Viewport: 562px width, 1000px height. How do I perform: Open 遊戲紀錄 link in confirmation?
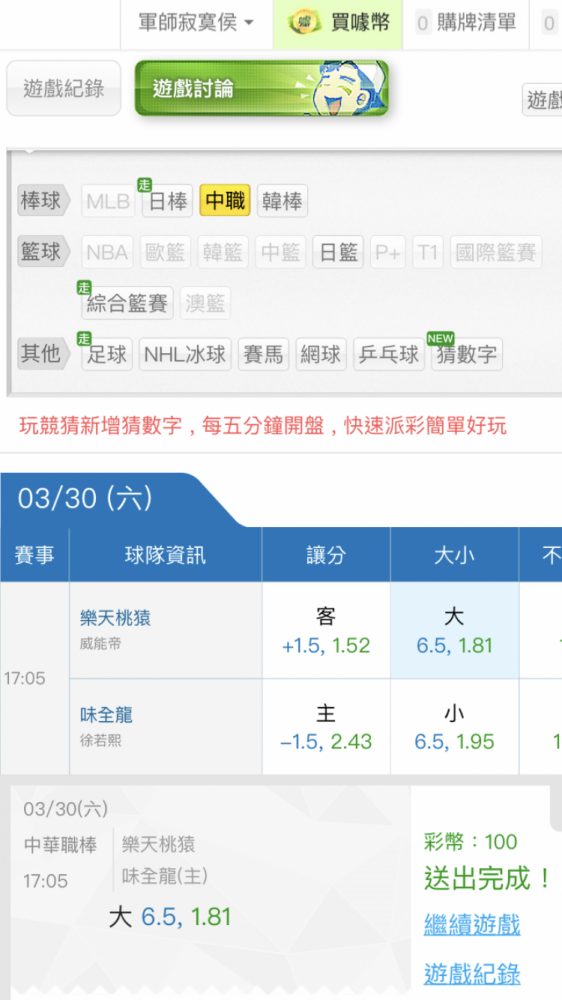(472, 973)
